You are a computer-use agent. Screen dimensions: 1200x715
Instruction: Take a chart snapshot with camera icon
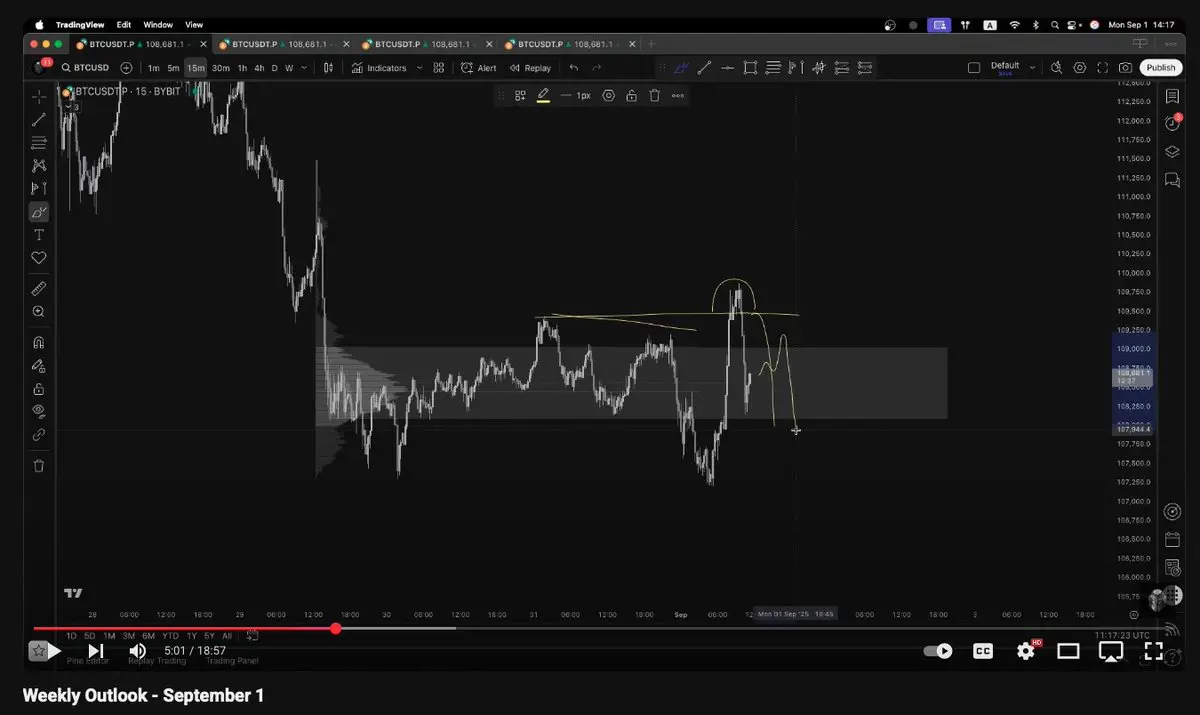[x=1126, y=68]
